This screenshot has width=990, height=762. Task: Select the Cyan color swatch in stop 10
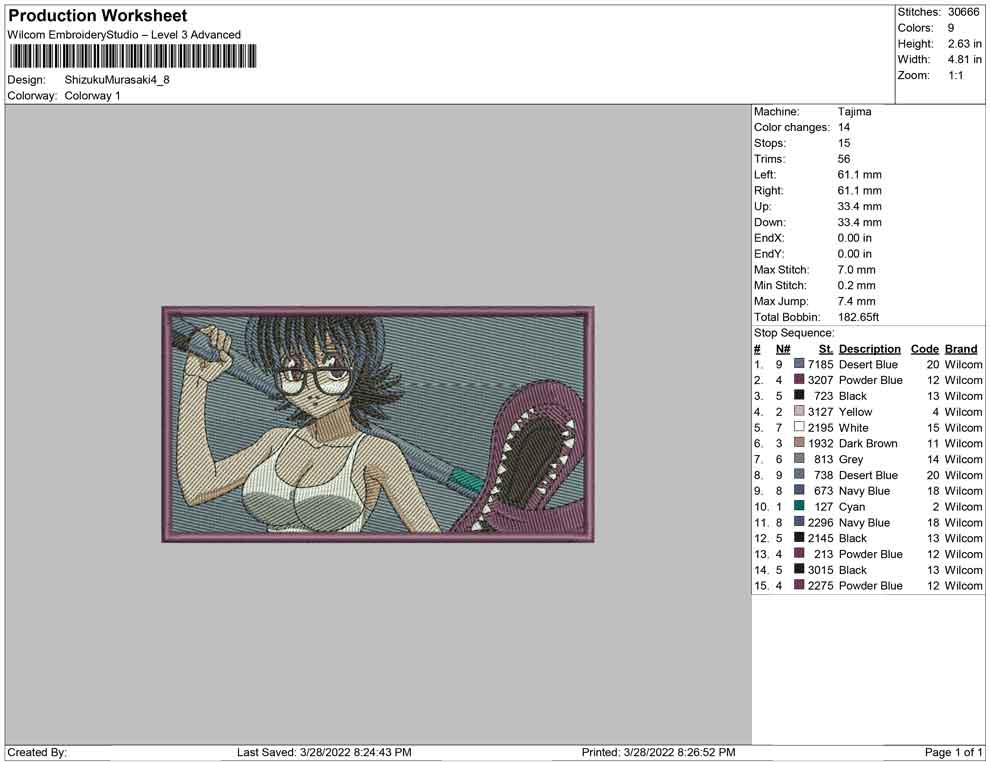(799, 507)
